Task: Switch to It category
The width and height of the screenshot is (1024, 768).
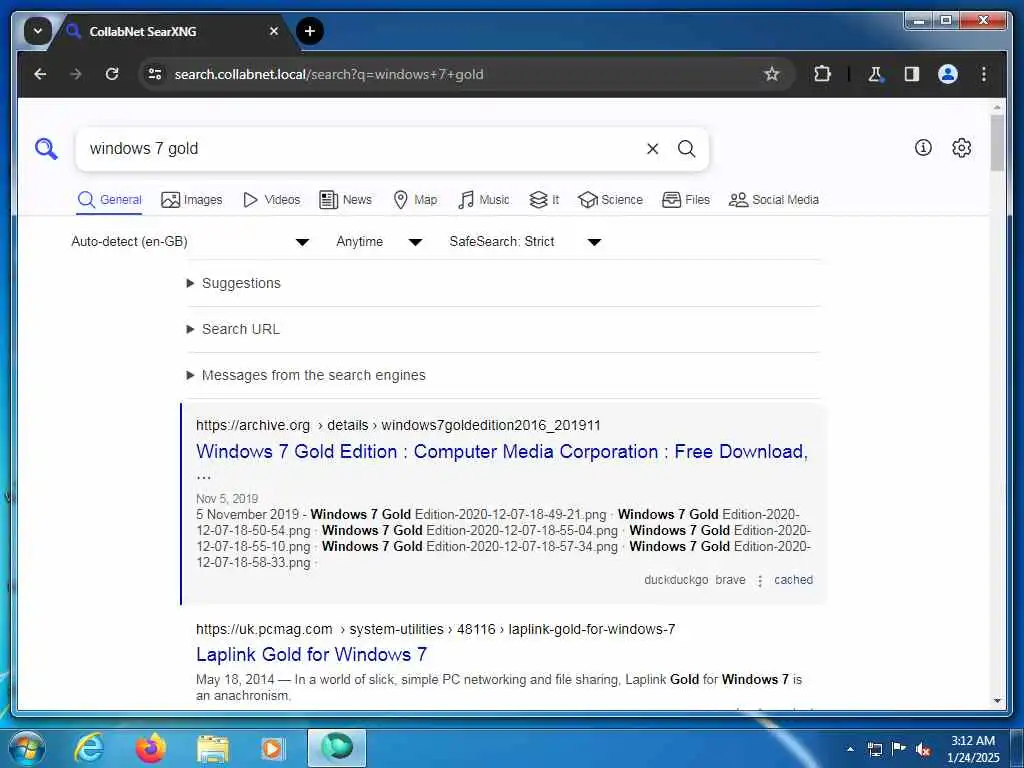Action: [x=544, y=200]
